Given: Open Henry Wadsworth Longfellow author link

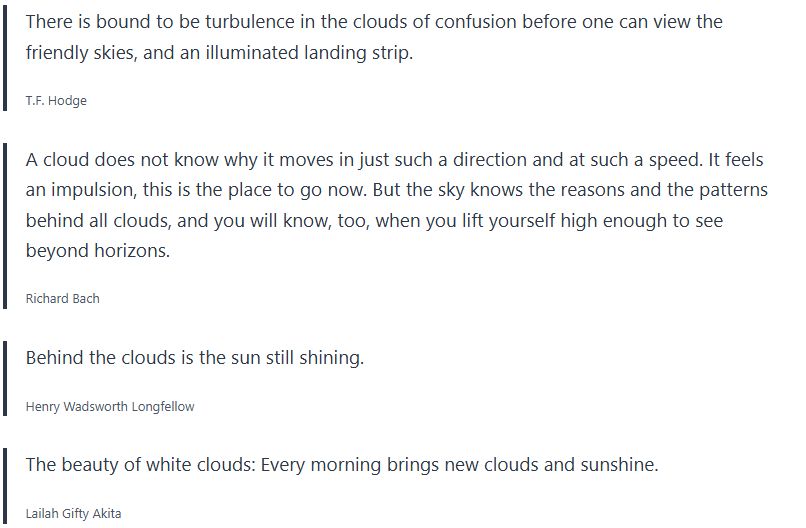Looking at the screenshot, I should 110,407.
